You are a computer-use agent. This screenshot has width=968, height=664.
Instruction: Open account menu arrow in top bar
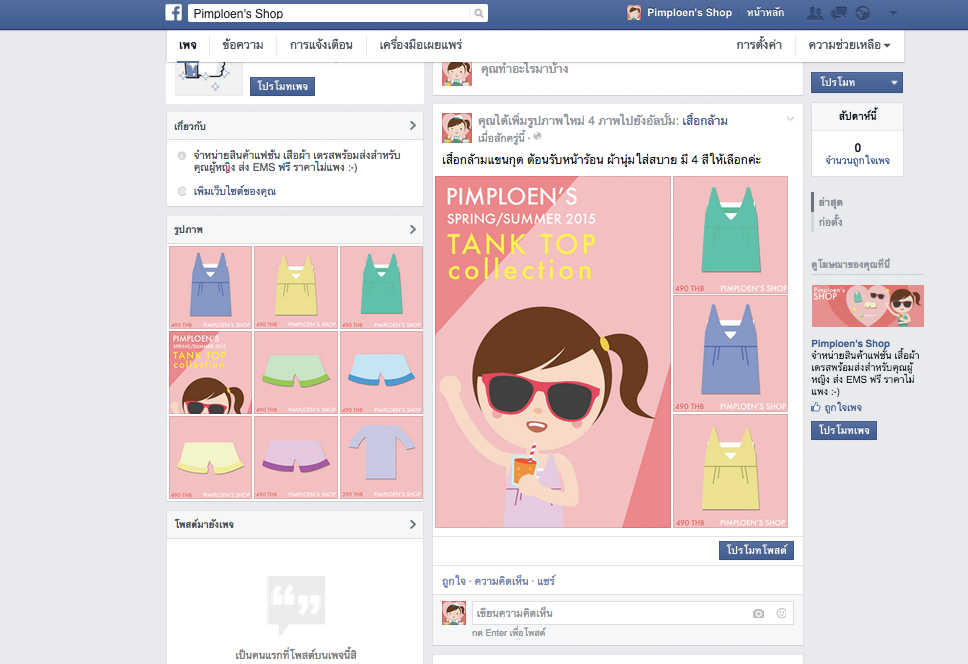[893, 12]
